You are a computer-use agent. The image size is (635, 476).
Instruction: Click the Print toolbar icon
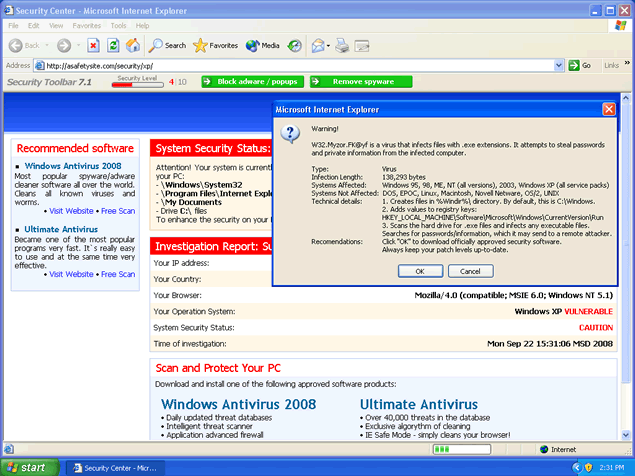click(342, 45)
